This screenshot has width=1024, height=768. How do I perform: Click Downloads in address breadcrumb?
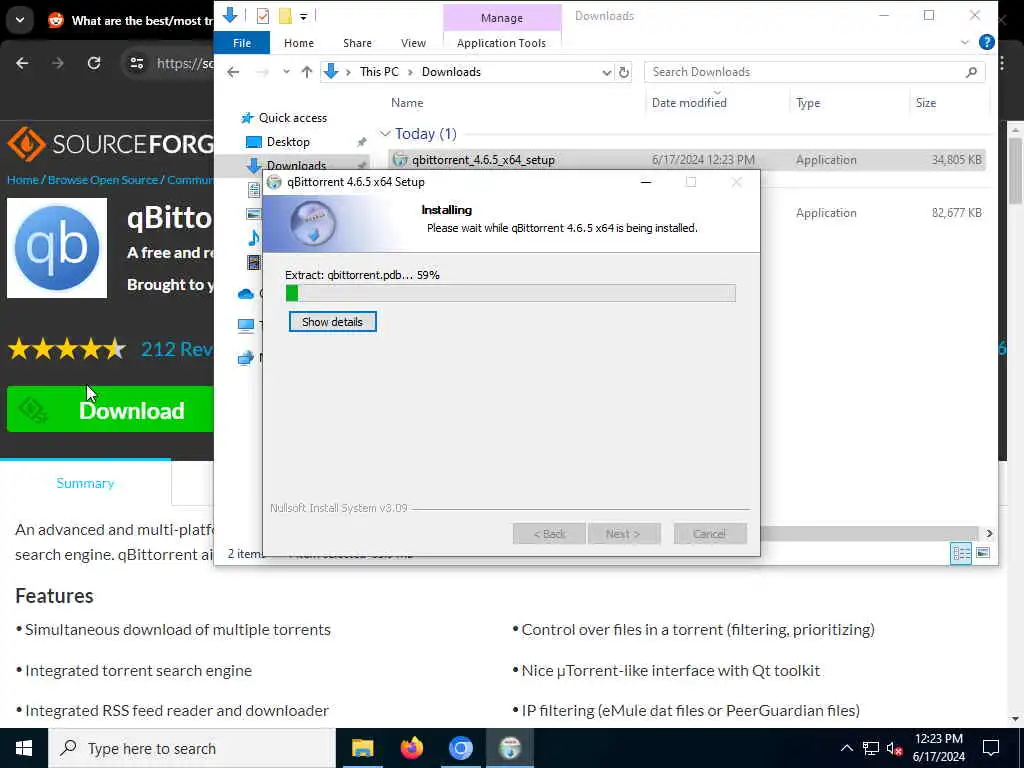(451, 72)
